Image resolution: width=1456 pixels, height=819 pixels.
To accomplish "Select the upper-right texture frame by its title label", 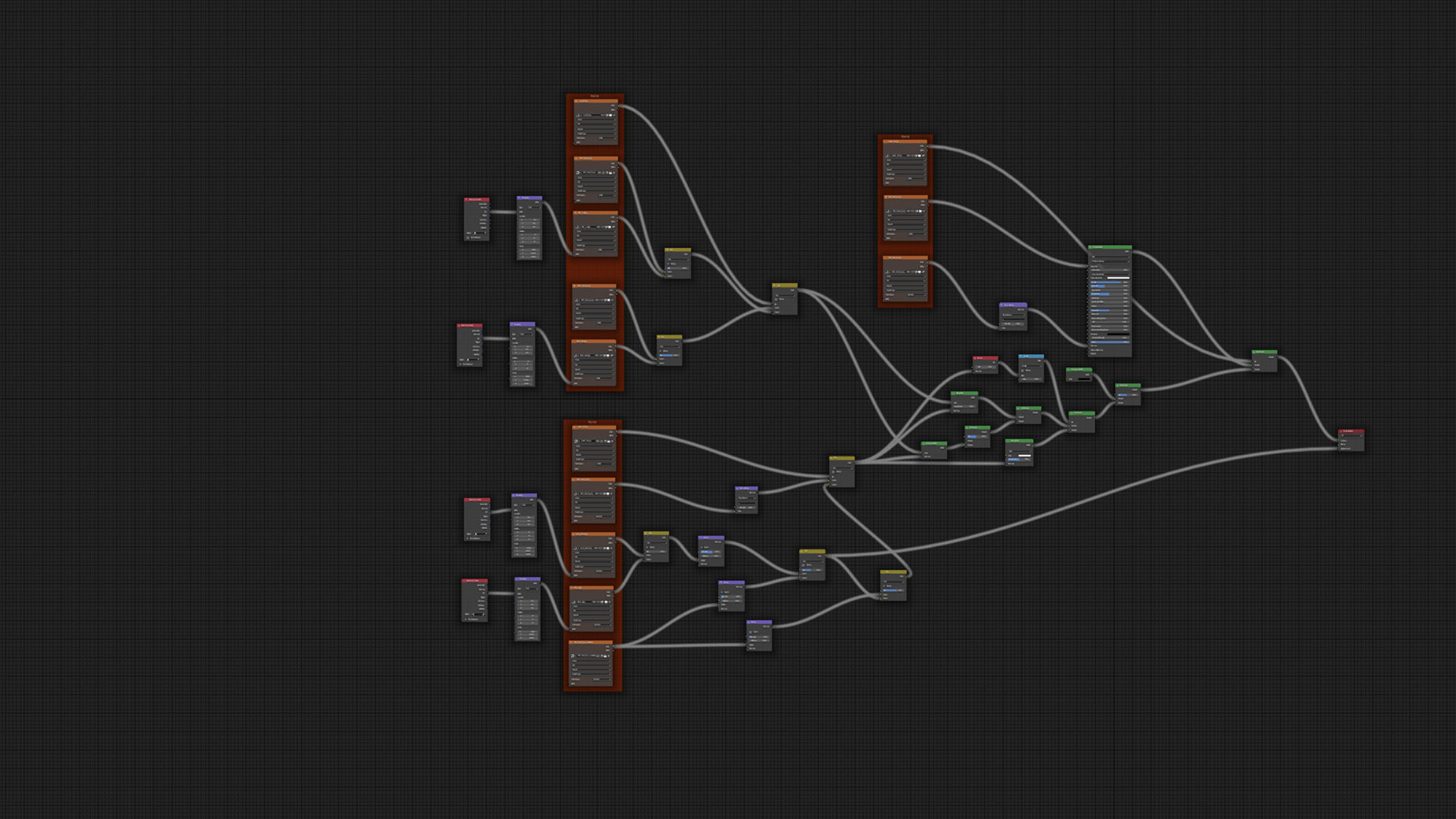I will pyautogui.click(x=905, y=136).
